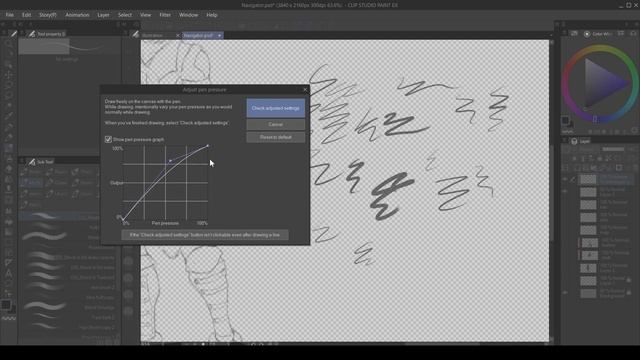Select the Background layer thumbnail
This screenshot has height=360, width=640.
[x=588, y=293]
